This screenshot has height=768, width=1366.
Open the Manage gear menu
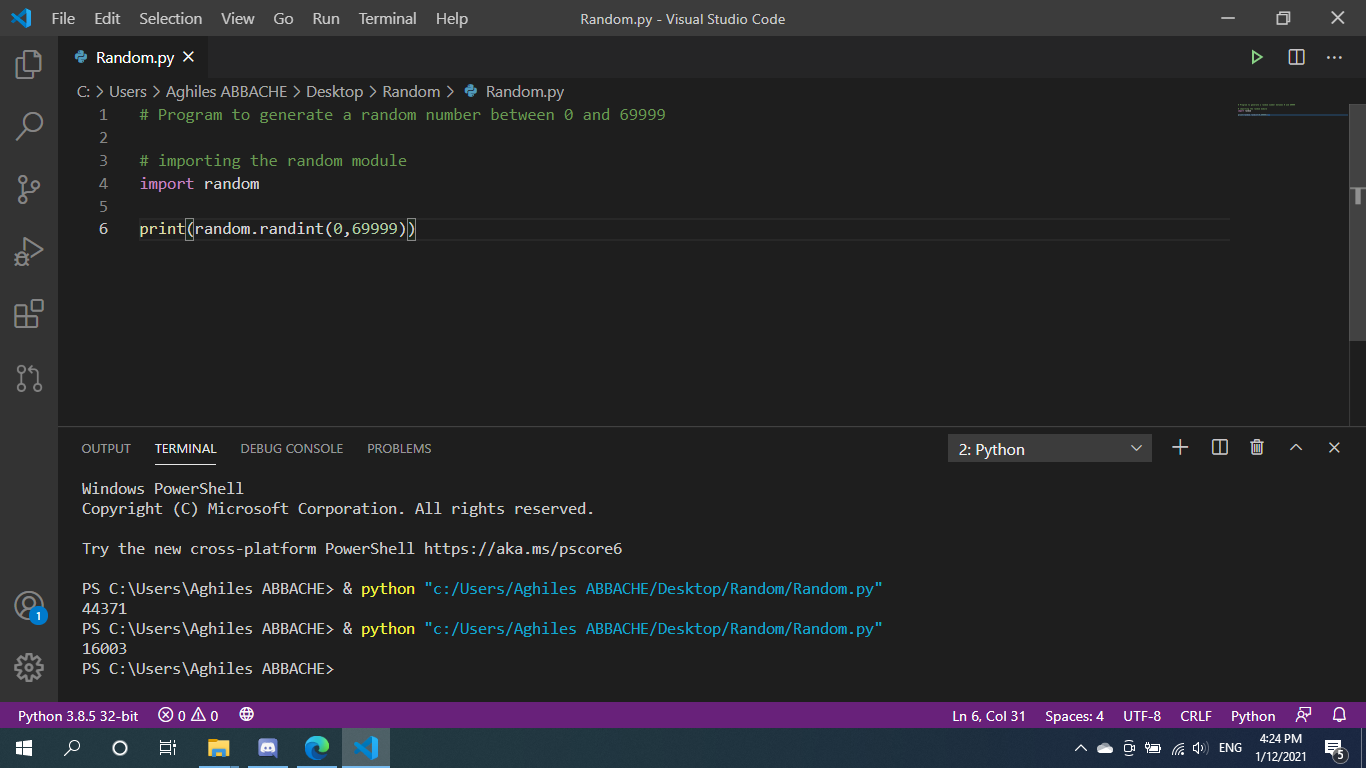[29, 667]
